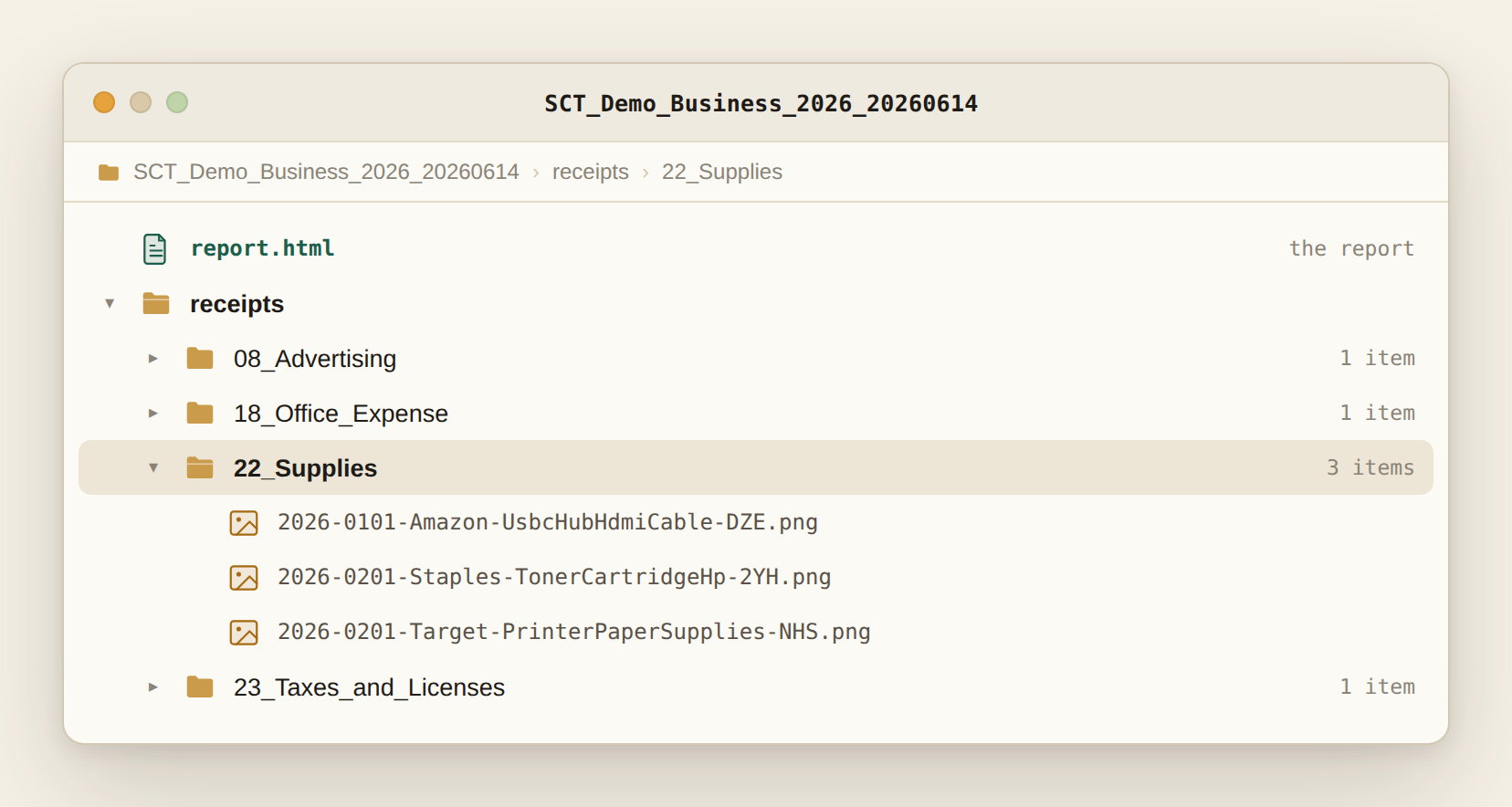
Task: Click image icon for Target PrinterPaperSupplies receipt
Action: point(244,633)
